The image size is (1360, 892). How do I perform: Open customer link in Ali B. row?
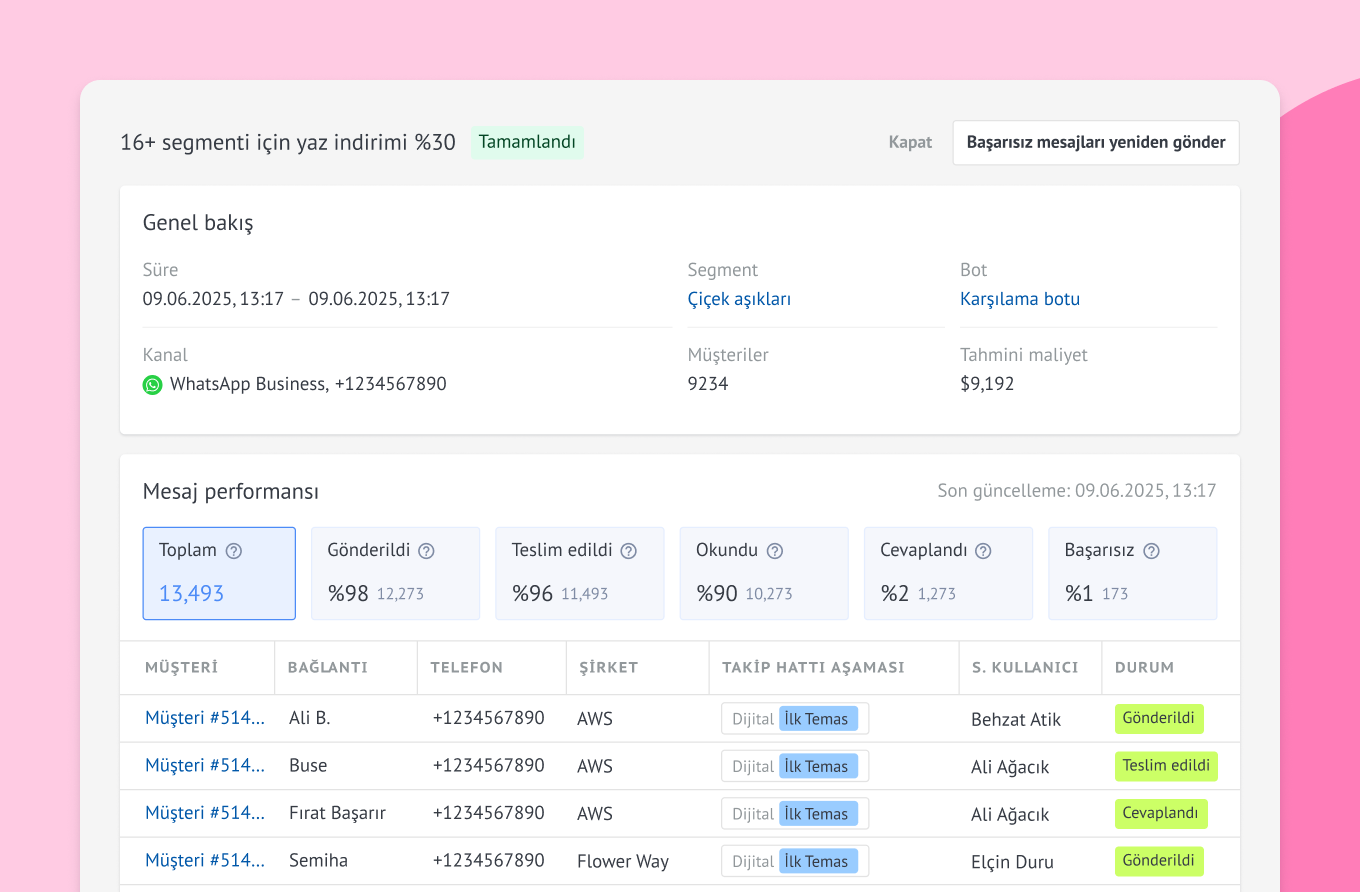[205, 718]
